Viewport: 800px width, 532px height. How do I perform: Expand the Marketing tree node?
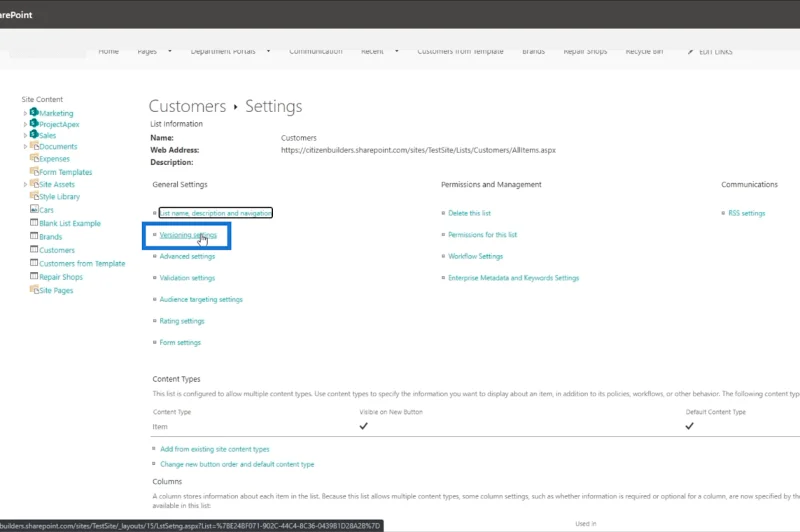tap(25, 113)
